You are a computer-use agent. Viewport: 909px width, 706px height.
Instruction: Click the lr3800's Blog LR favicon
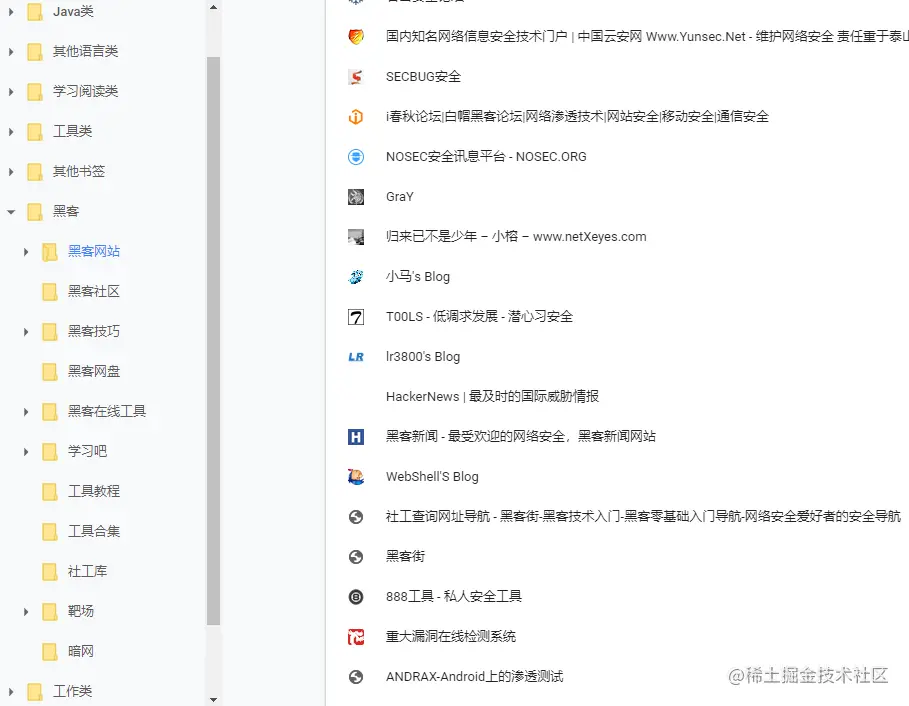coord(356,356)
